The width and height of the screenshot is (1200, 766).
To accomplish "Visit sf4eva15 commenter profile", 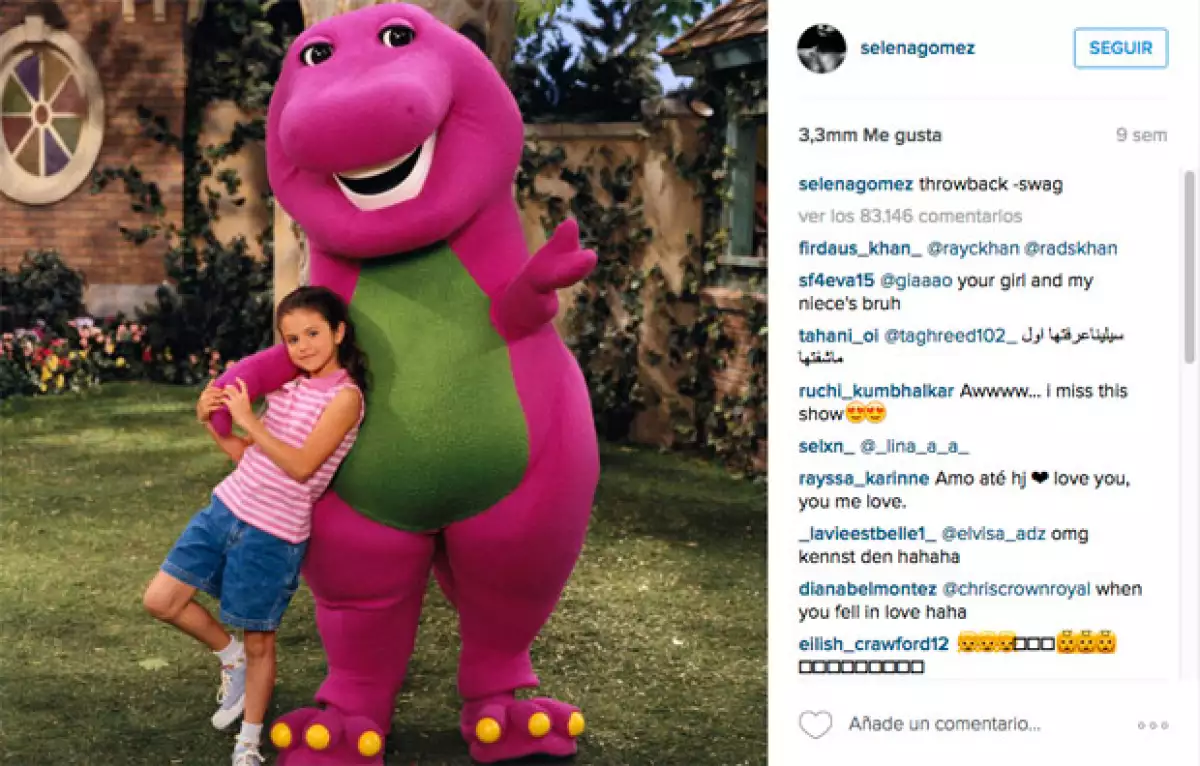I will 838,281.
